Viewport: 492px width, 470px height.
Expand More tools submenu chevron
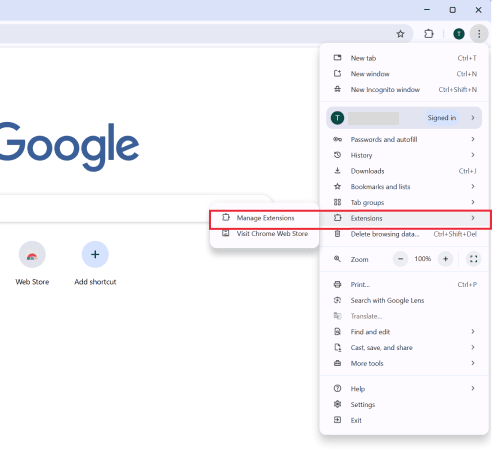[x=473, y=363]
